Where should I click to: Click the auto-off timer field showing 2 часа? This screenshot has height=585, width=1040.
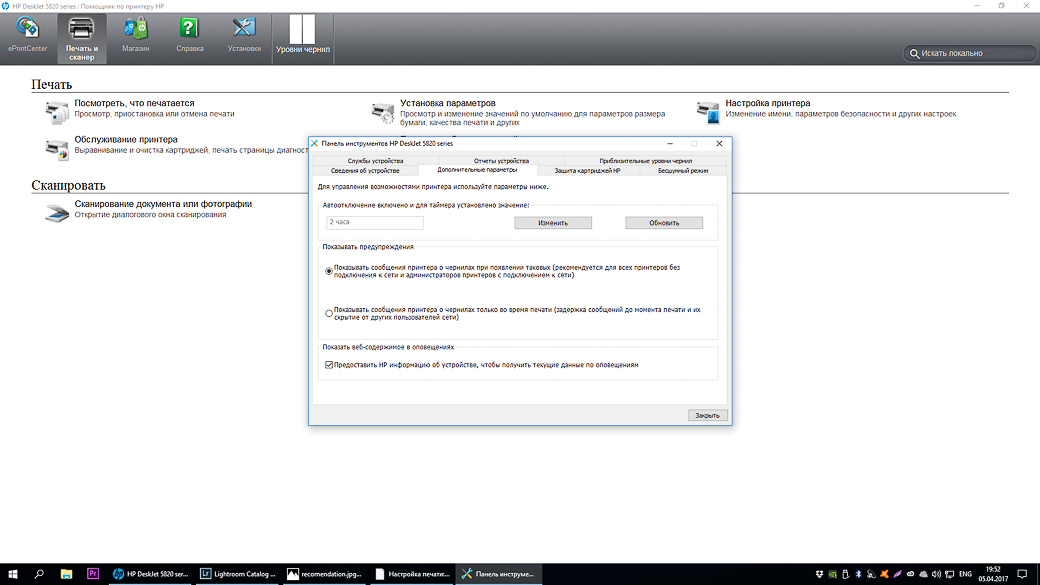point(375,222)
